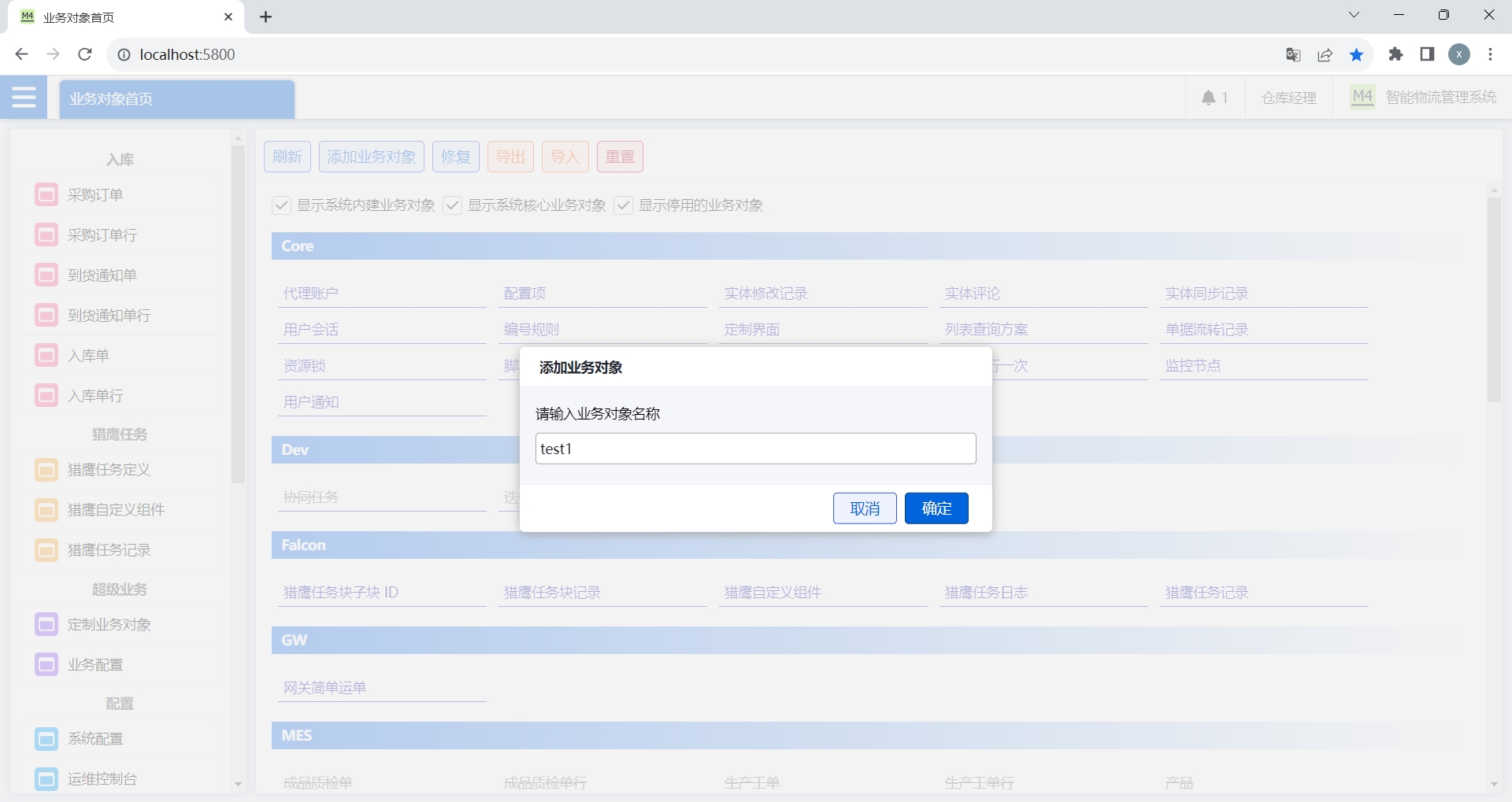Toggle 显示停用的业务对象 checkbox
Screen dimensions: 1512x802
(623, 205)
